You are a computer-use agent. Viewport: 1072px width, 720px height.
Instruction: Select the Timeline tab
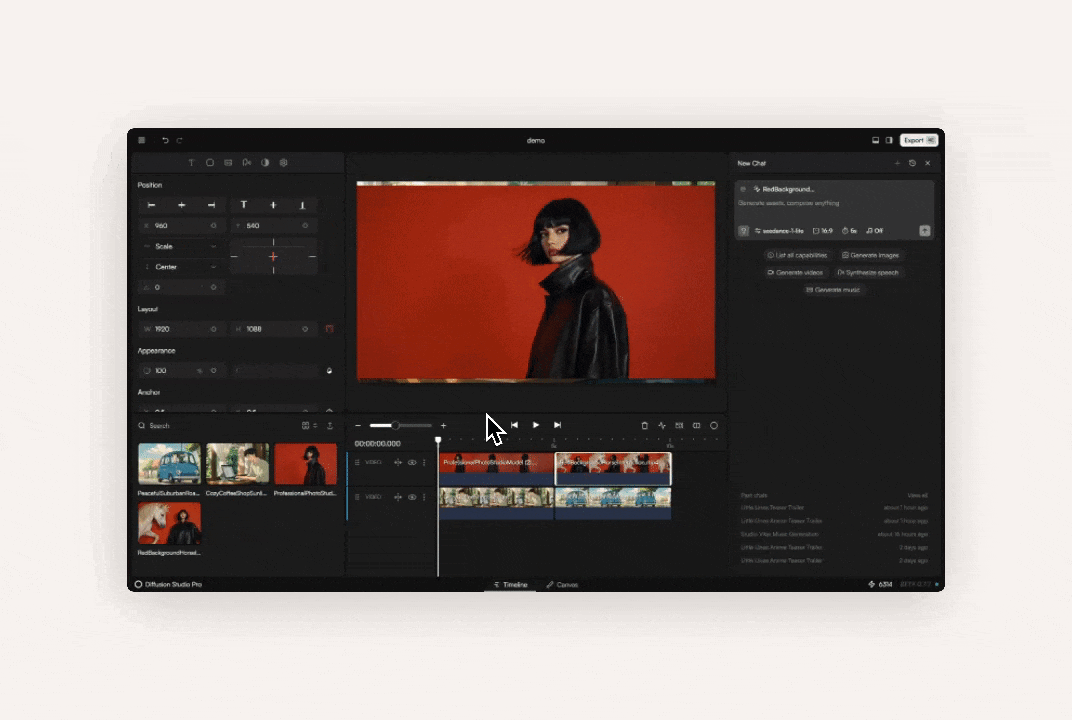511,585
